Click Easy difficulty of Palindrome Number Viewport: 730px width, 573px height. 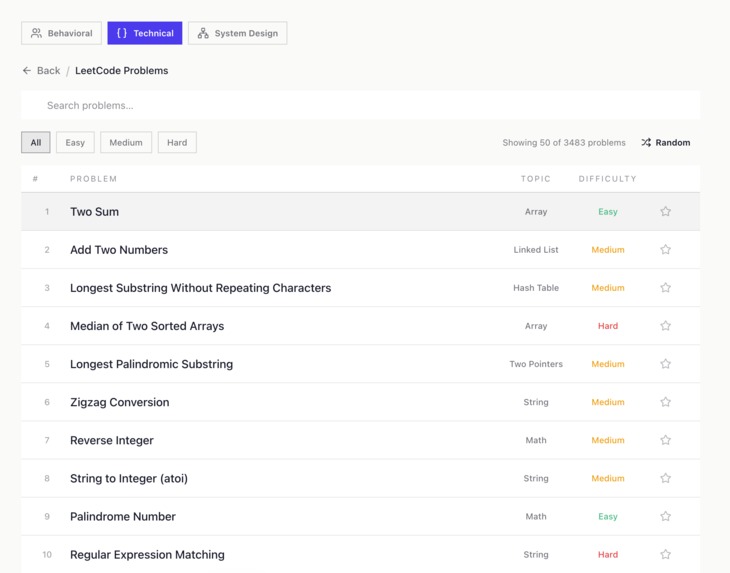[x=608, y=517]
